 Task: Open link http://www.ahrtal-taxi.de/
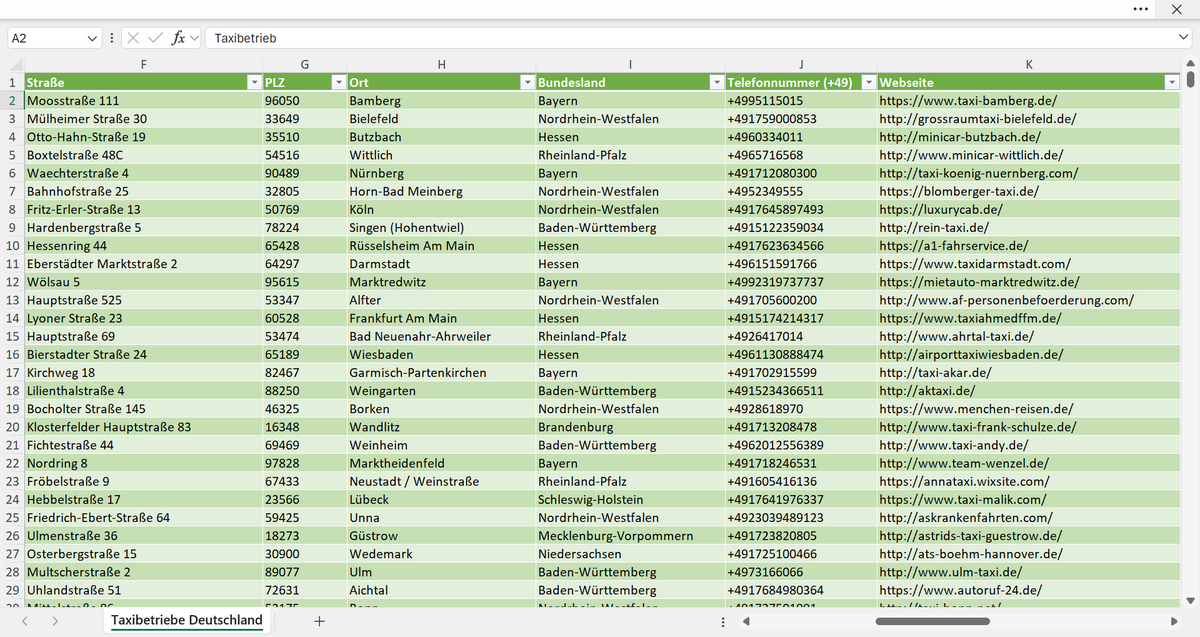956,336
